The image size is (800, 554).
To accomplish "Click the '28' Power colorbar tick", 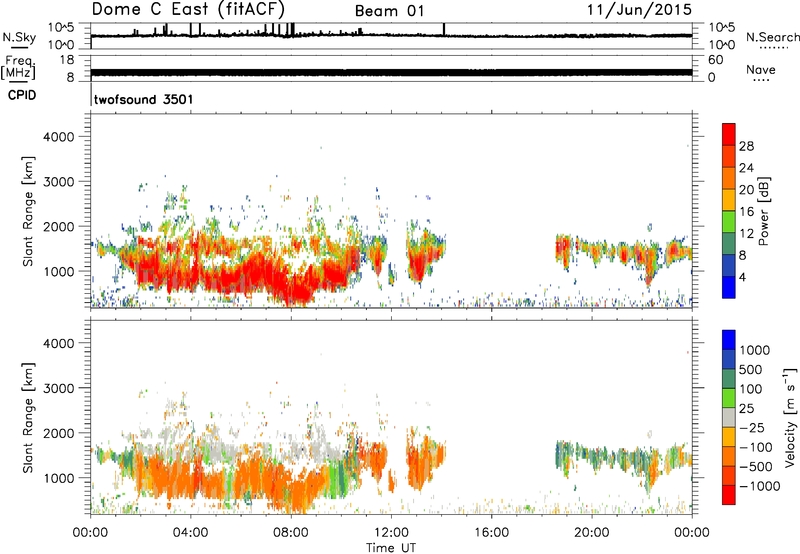I will point(746,146).
